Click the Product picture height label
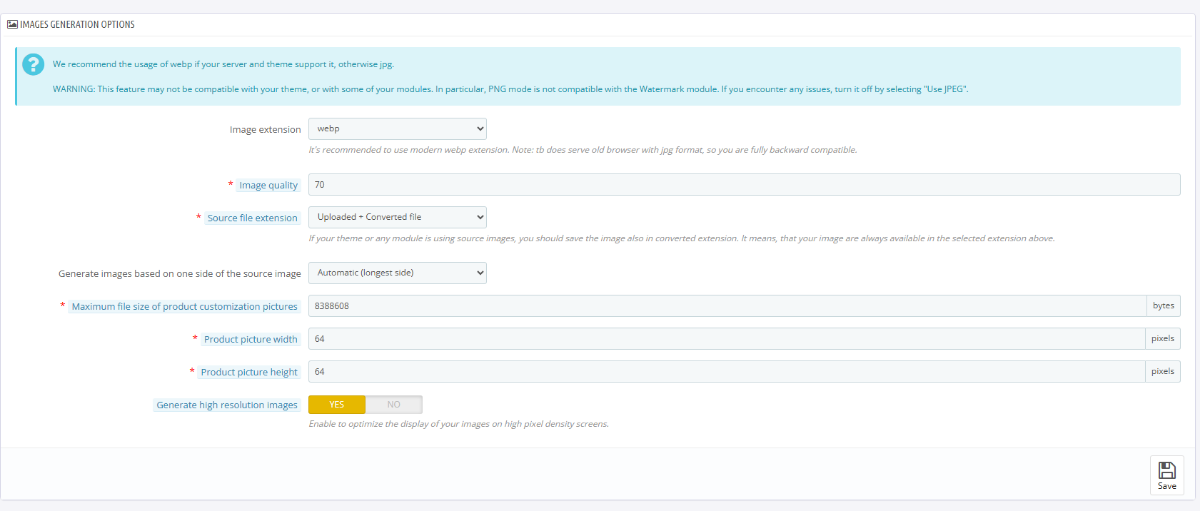The width and height of the screenshot is (1200, 511). [x=249, y=372]
